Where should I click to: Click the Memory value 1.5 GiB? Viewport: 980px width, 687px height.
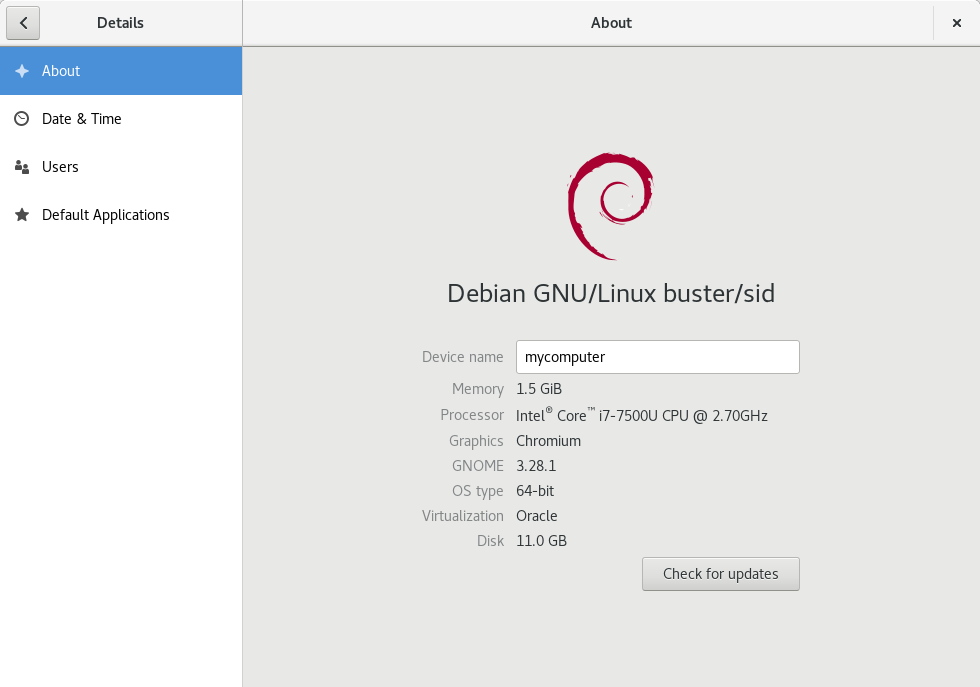click(x=539, y=389)
